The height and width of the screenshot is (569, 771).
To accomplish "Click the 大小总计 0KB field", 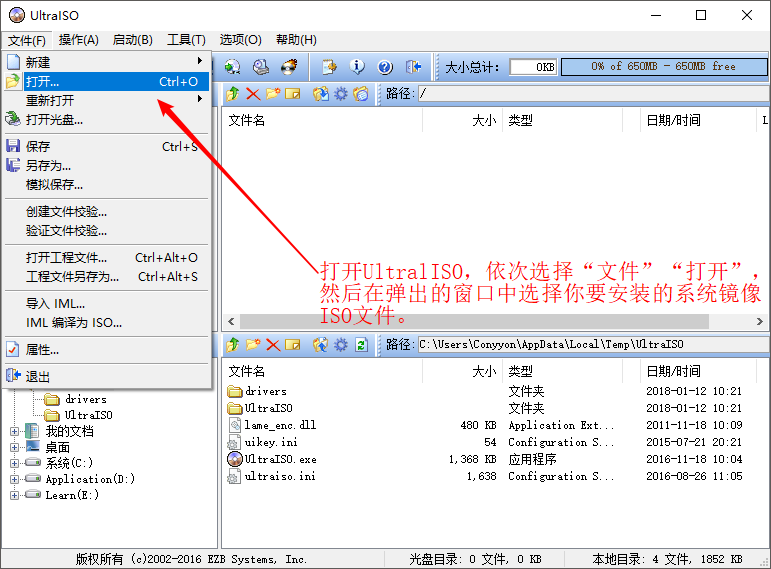I will (534, 67).
